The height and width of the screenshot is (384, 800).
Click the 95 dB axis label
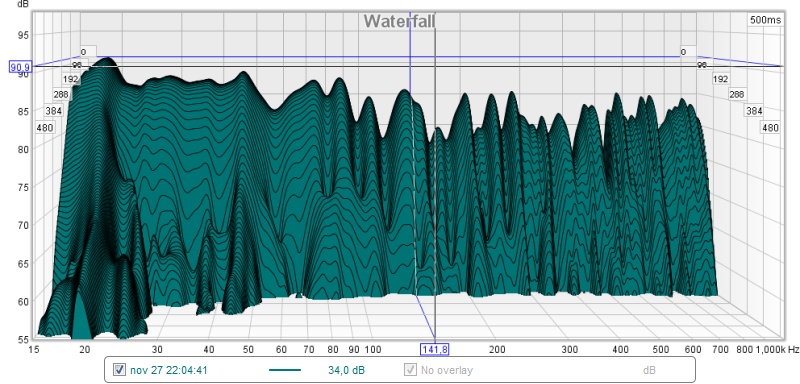pyautogui.click(x=24, y=35)
